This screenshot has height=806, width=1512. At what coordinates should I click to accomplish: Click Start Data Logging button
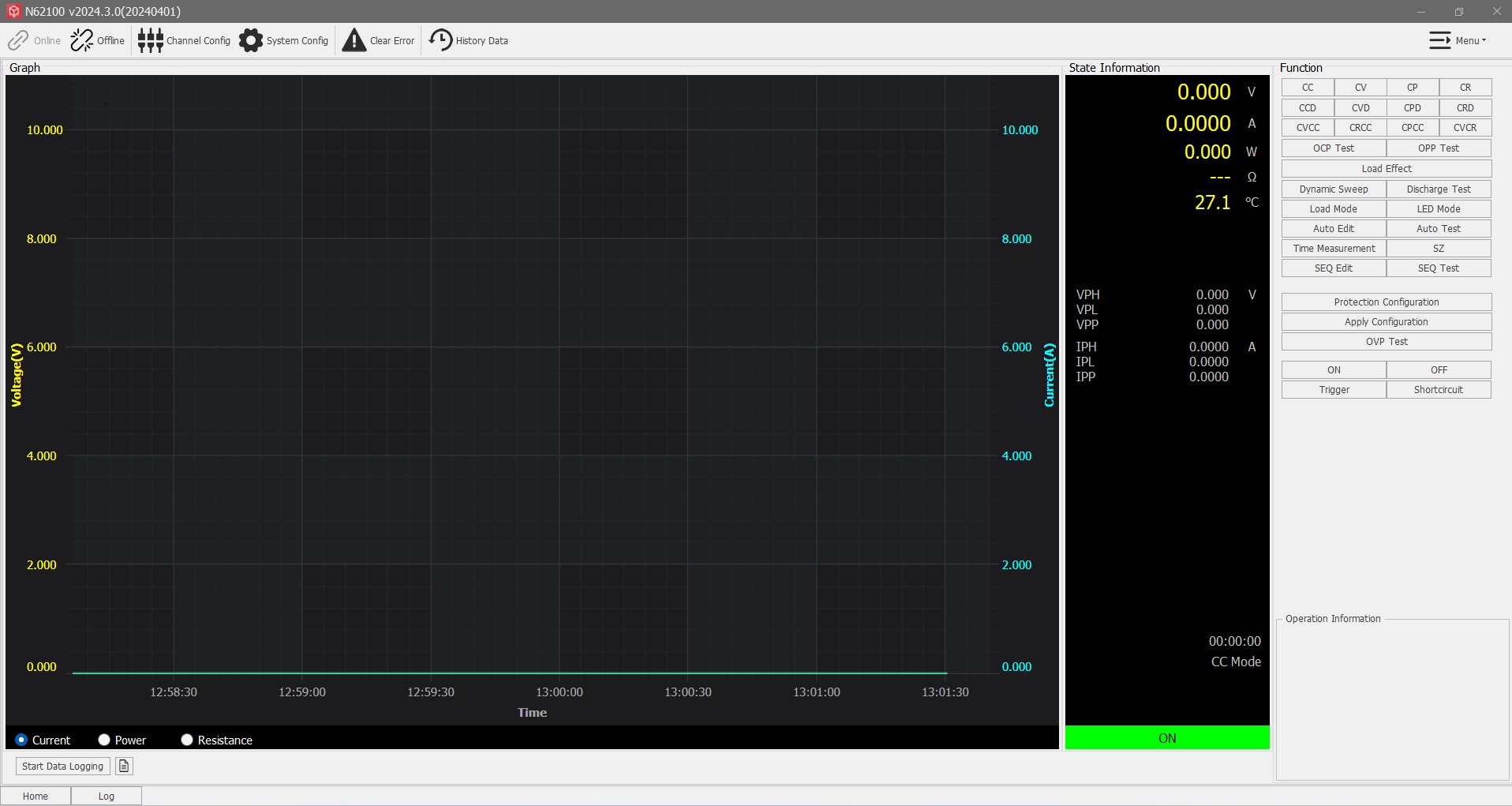(x=63, y=766)
